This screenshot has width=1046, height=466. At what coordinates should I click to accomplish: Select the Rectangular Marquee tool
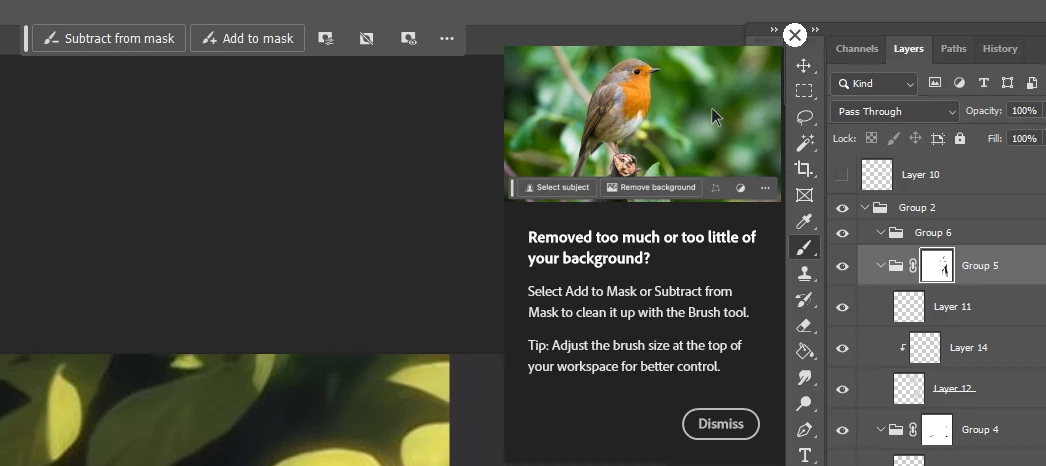click(804, 91)
